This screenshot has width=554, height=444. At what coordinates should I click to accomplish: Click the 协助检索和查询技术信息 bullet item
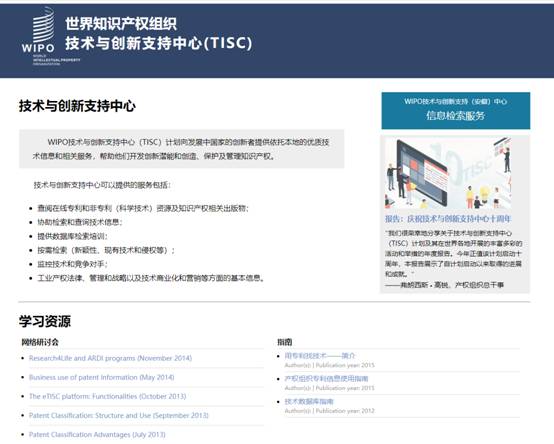click(80, 222)
